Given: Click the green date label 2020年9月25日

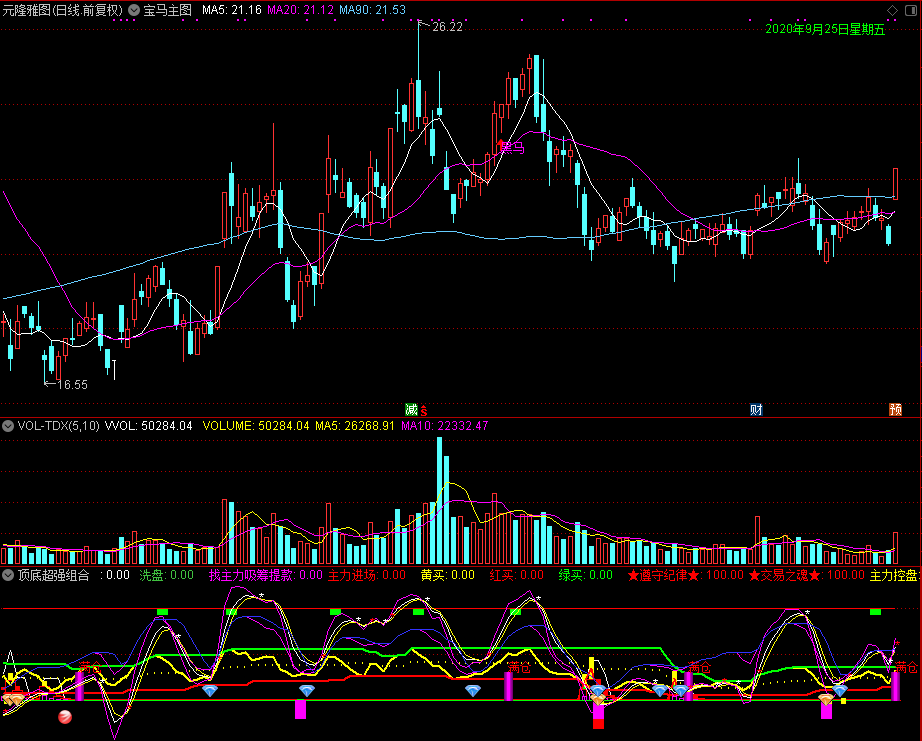Looking at the screenshot, I should click(x=825, y=29).
